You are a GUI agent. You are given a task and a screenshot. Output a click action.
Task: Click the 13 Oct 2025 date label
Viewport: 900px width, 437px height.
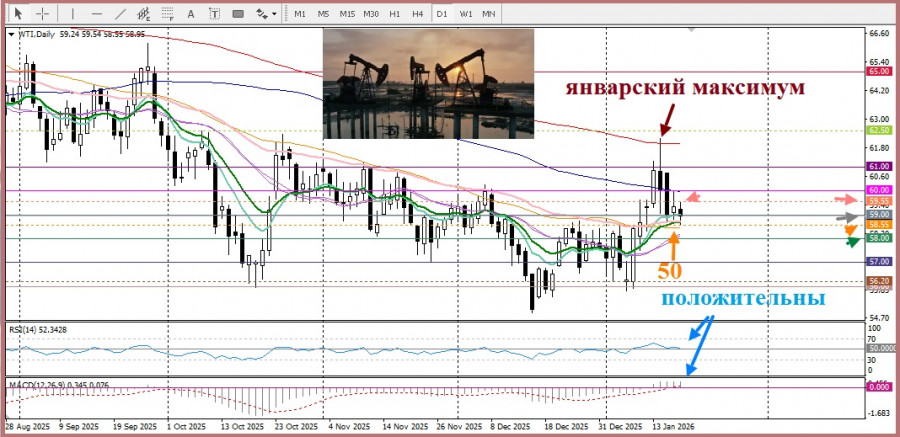click(243, 427)
